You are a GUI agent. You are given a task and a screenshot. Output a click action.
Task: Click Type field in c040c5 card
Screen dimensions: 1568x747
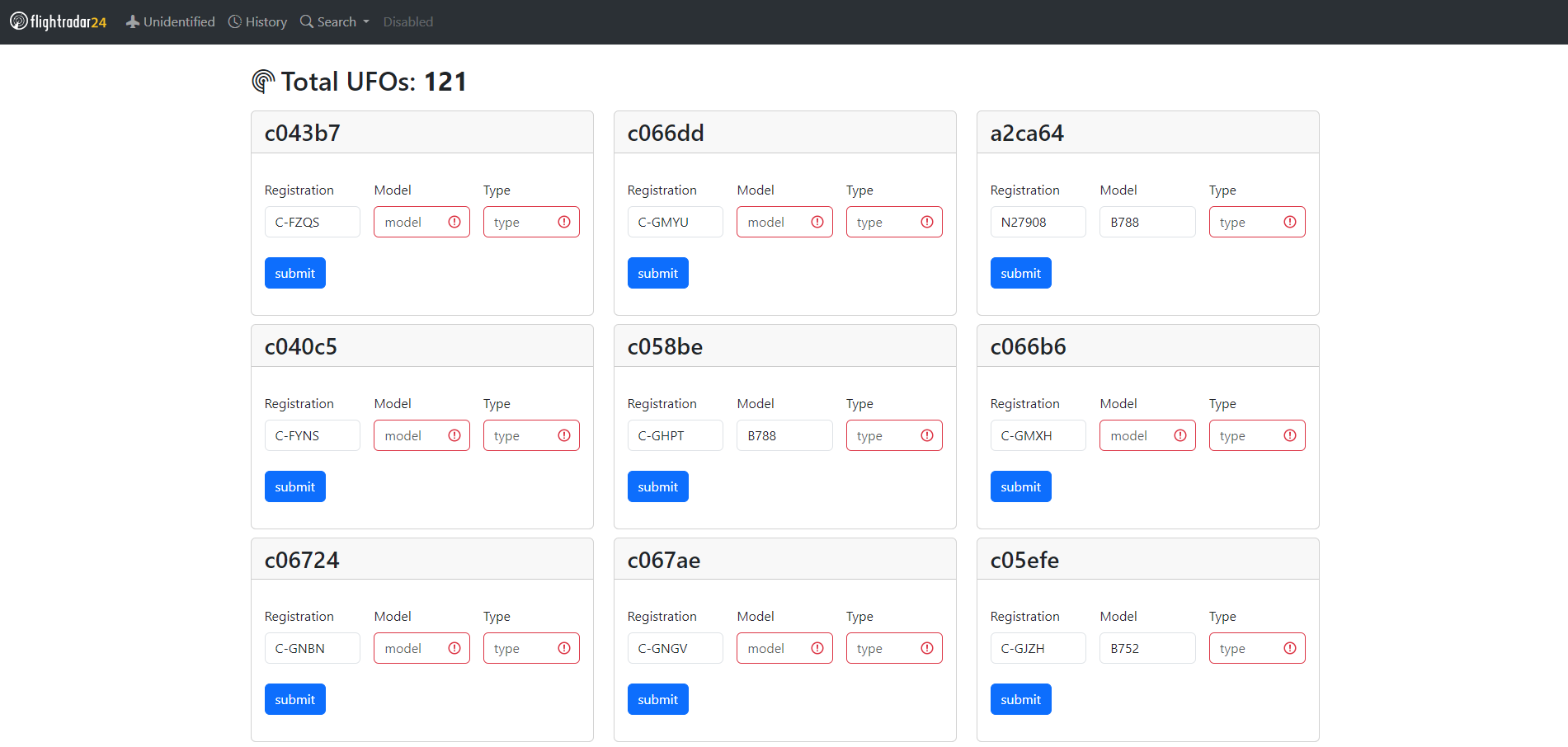(531, 435)
